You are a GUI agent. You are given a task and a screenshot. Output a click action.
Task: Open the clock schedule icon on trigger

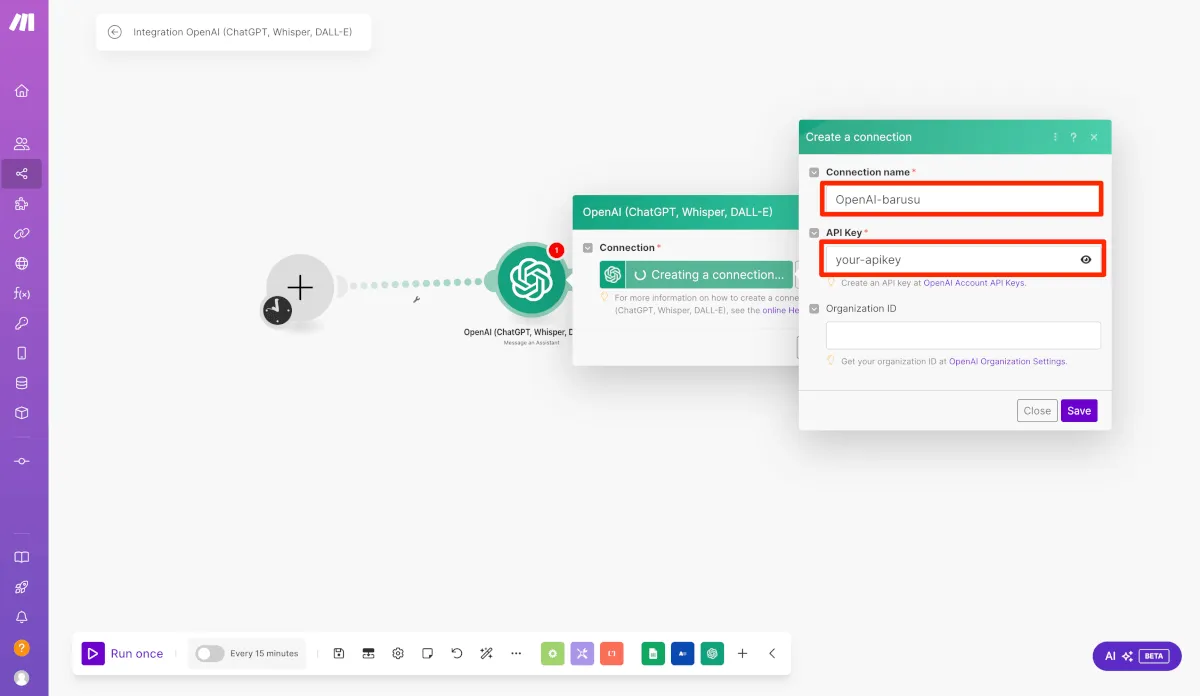coord(277,310)
